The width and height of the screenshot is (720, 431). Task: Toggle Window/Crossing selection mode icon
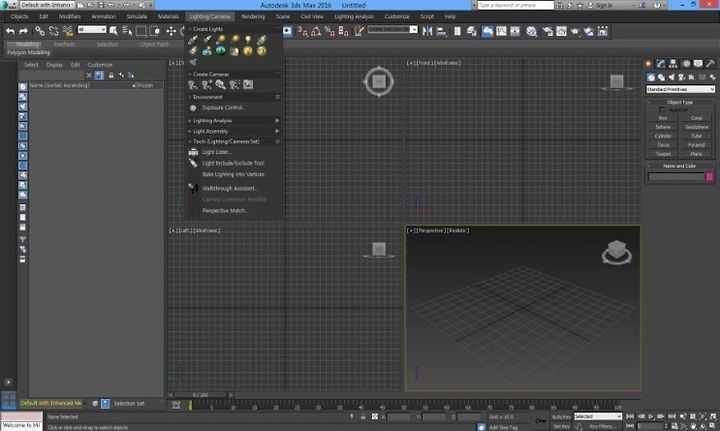(x=155, y=31)
